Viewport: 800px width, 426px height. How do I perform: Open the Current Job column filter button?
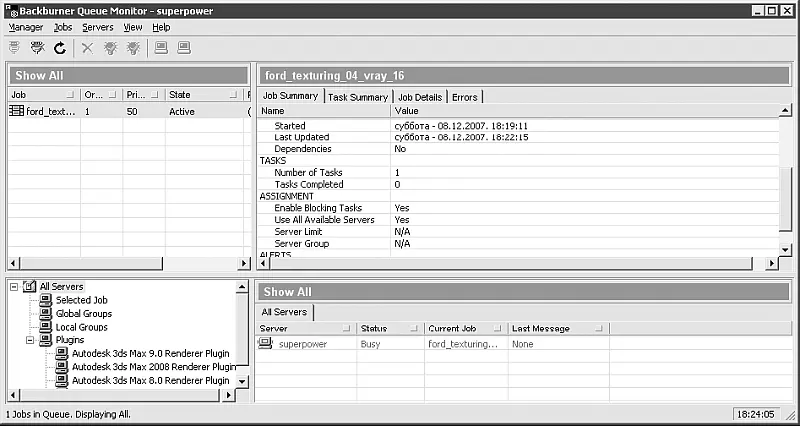(498, 329)
